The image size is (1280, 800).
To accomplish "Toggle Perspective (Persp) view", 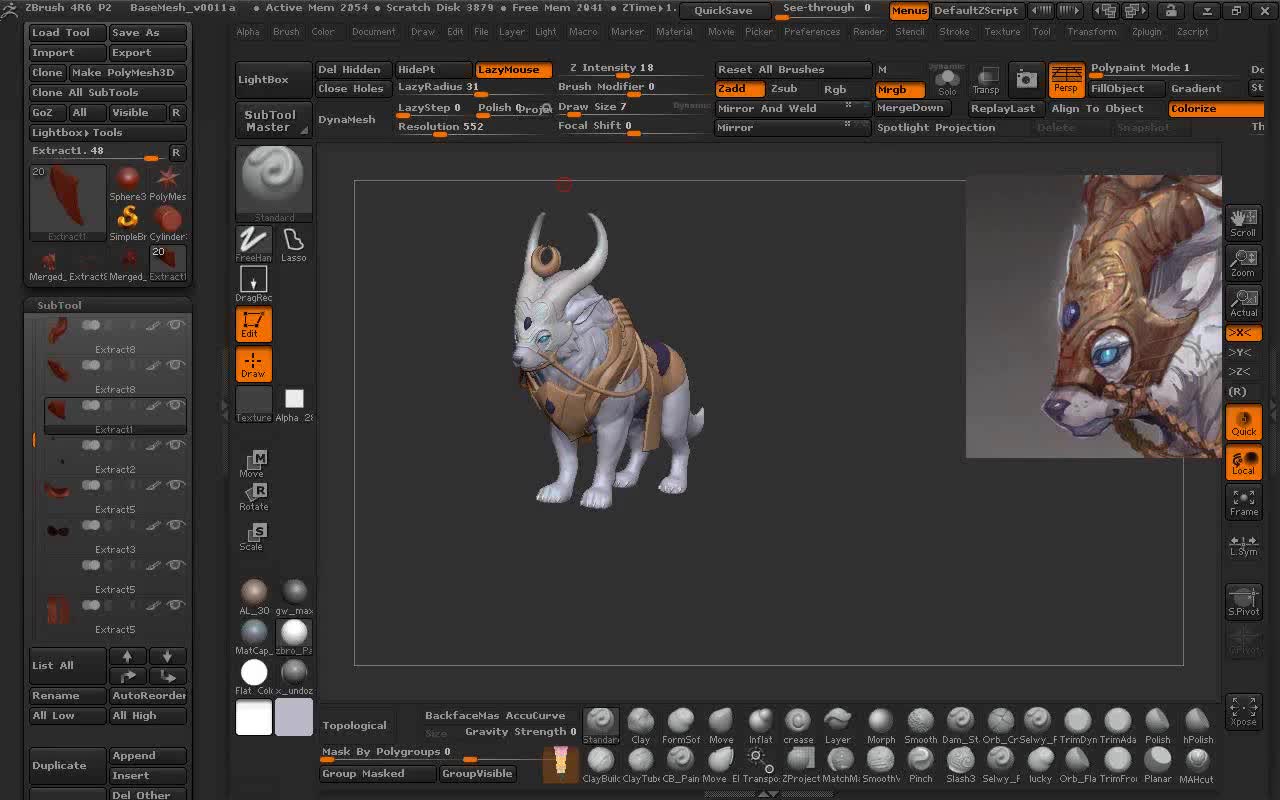I will pos(1066,79).
